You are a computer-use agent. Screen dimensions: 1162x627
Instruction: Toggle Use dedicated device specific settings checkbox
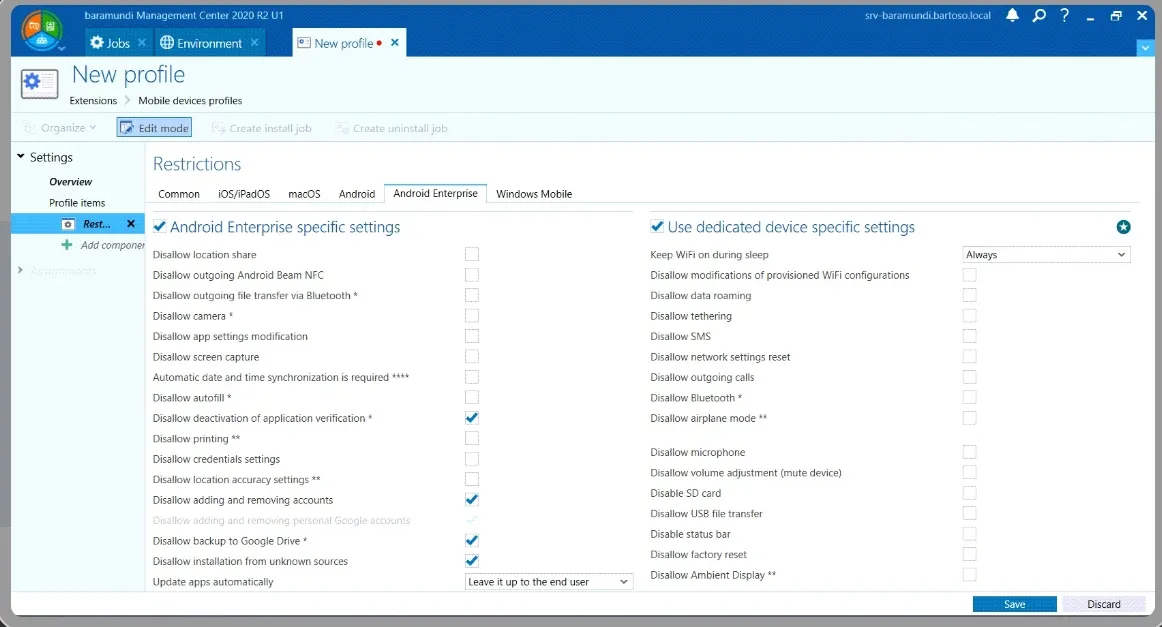click(657, 226)
